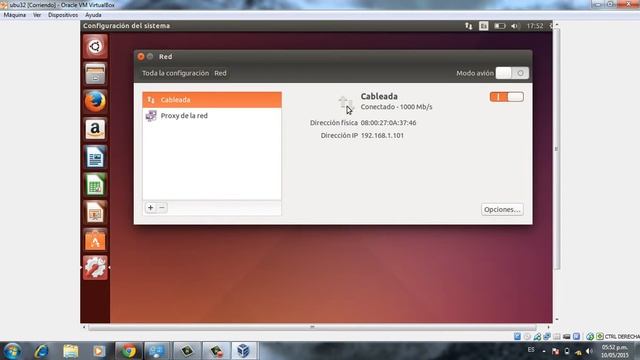Viewport: 640px width, 360px height.
Task: Open VirtualBox Máquina menu
Action: [15, 15]
